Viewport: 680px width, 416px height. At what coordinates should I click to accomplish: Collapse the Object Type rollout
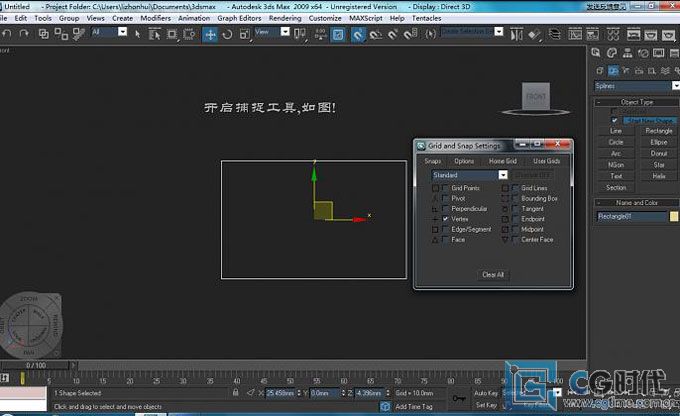click(x=637, y=102)
